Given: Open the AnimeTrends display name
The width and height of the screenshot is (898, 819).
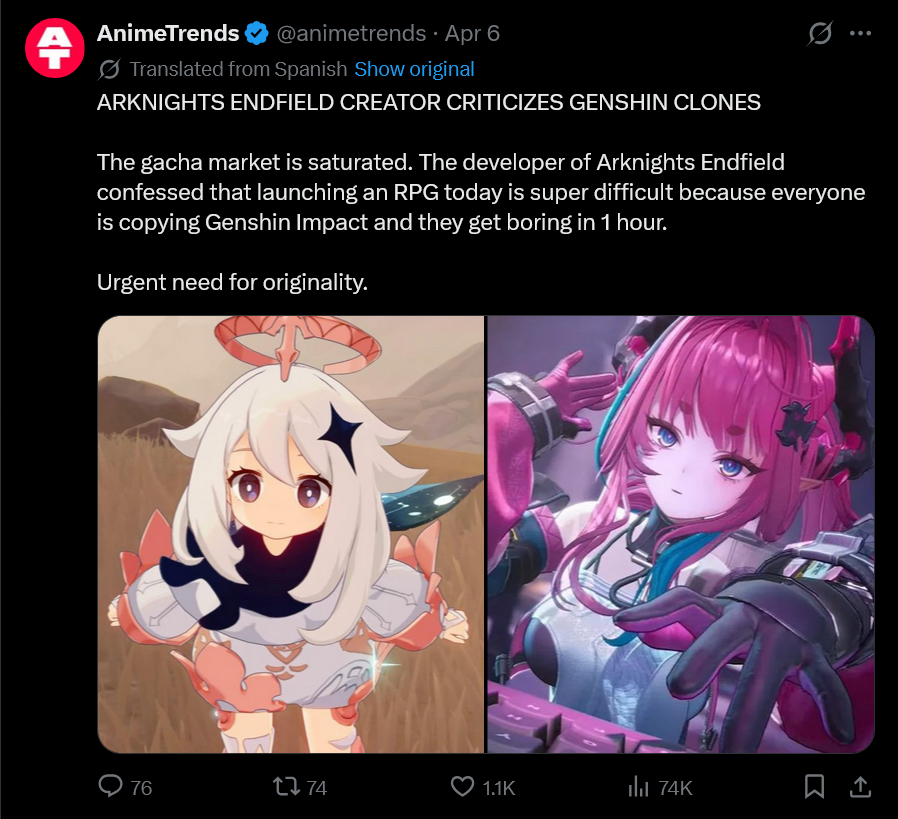Looking at the screenshot, I should pyautogui.click(x=168, y=34).
